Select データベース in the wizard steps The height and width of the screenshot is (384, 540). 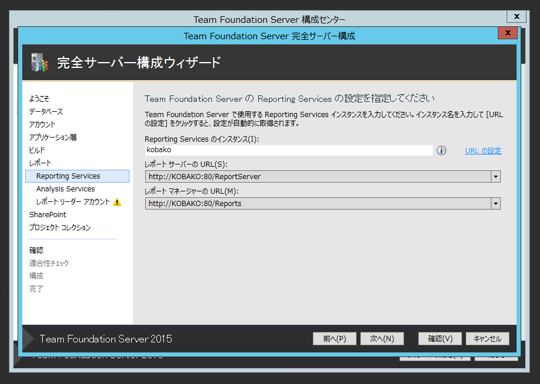(x=46, y=112)
